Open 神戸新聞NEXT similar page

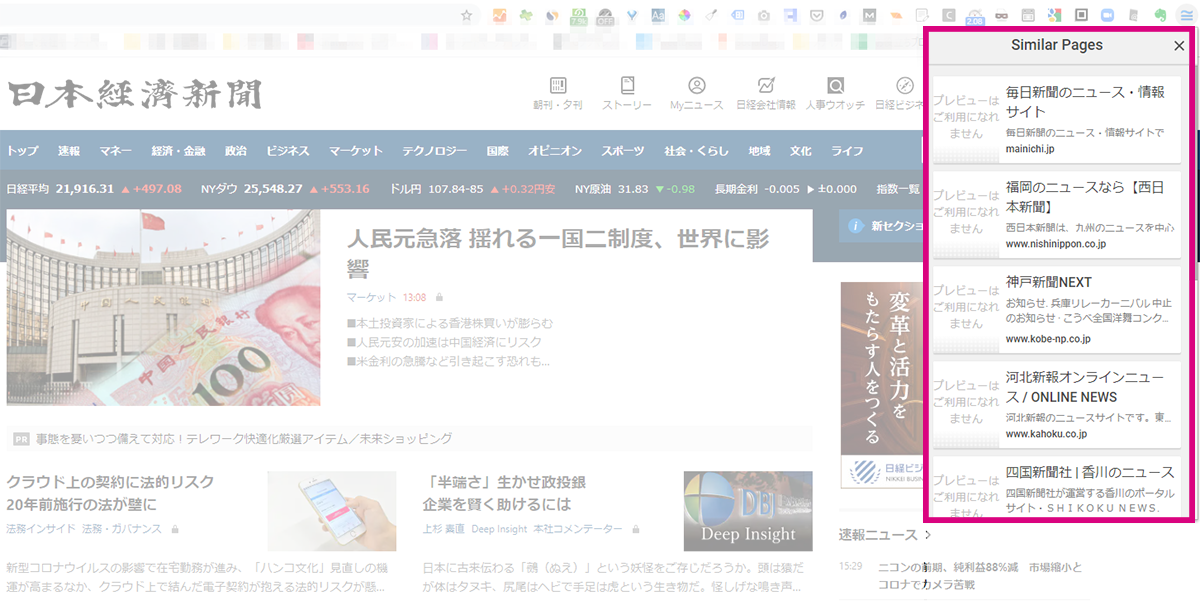click(1056, 308)
